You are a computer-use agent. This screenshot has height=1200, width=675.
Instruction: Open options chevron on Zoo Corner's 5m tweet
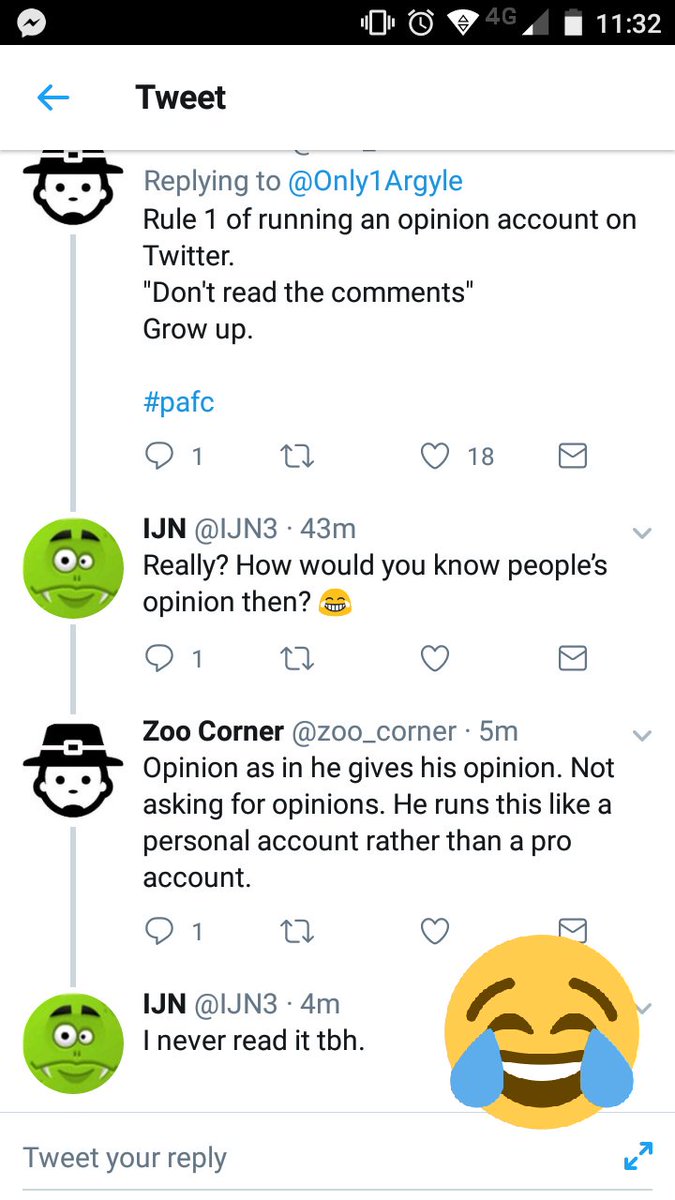(x=642, y=735)
